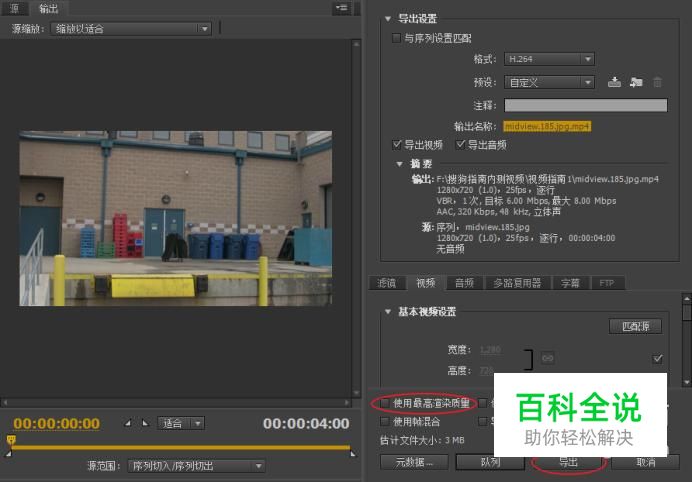Click the 高度 height value field
Screen dimensions: 692x482
[486, 370]
